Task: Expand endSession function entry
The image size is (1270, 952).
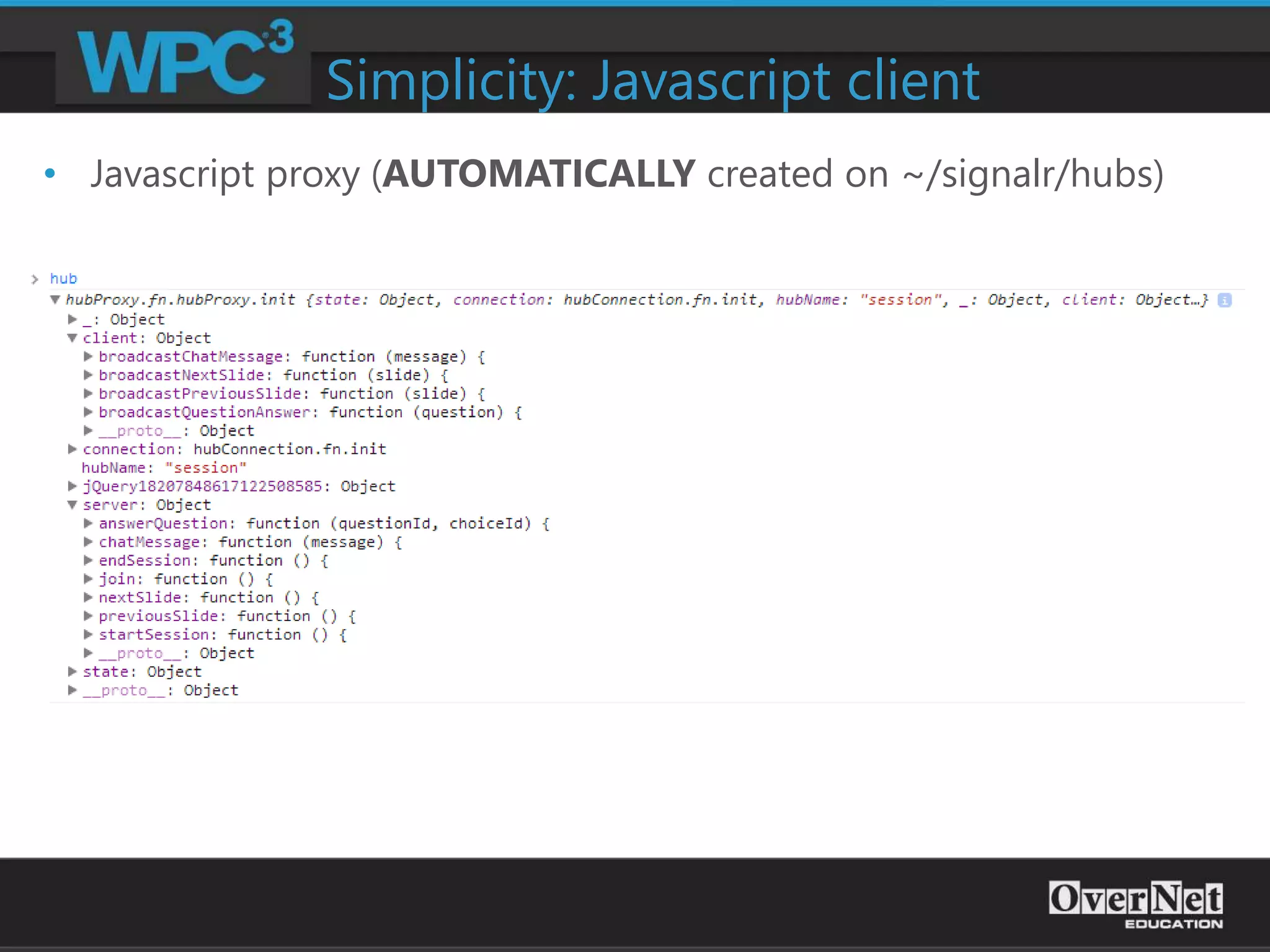Action: pyautogui.click(x=88, y=560)
